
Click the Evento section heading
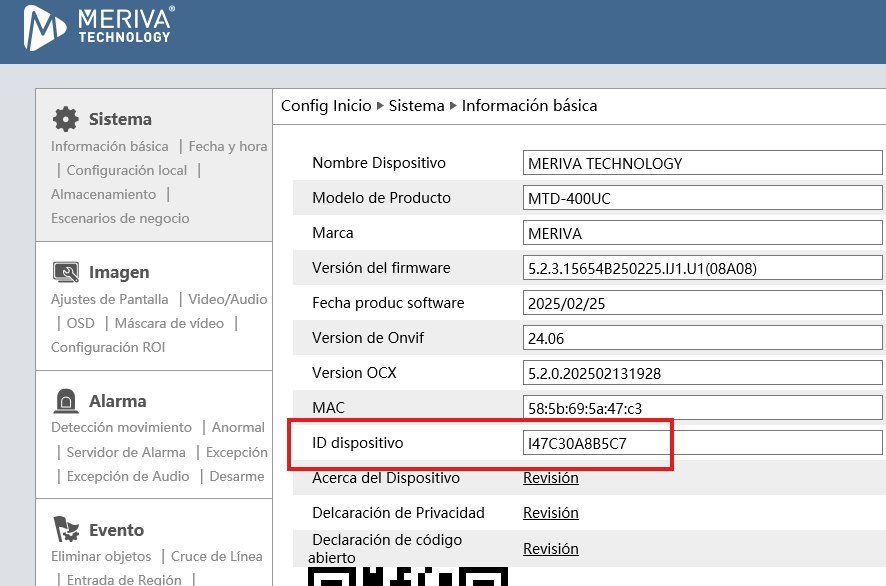[x=116, y=530]
